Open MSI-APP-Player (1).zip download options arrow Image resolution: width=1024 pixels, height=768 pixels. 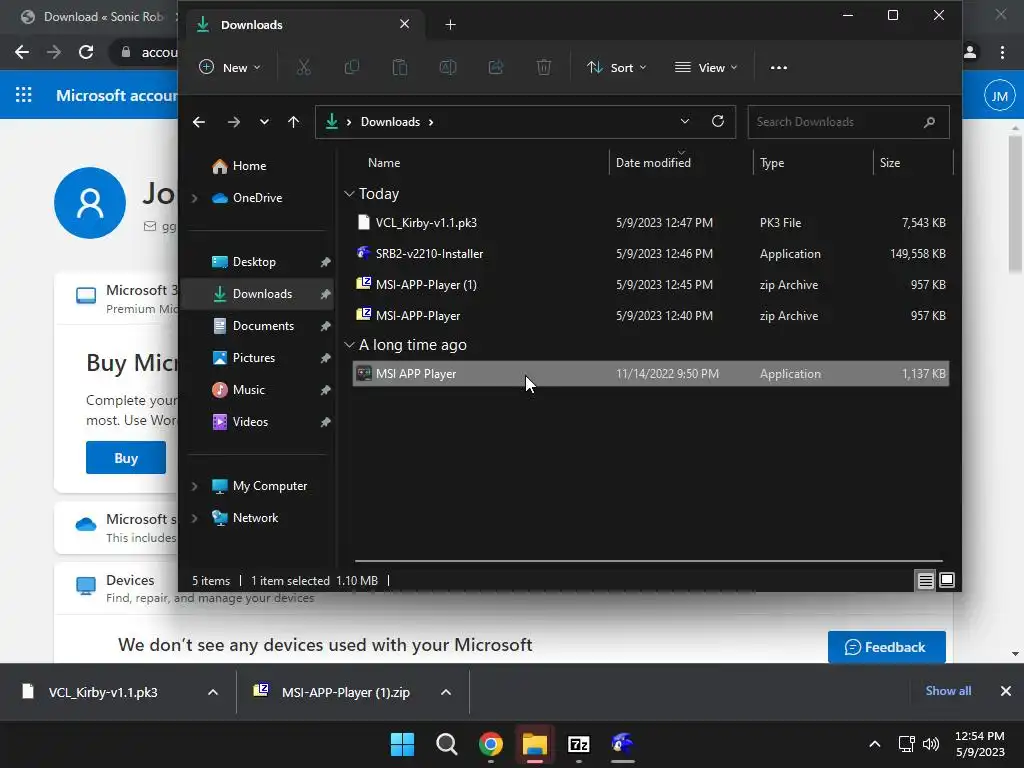pyautogui.click(x=446, y=692)
